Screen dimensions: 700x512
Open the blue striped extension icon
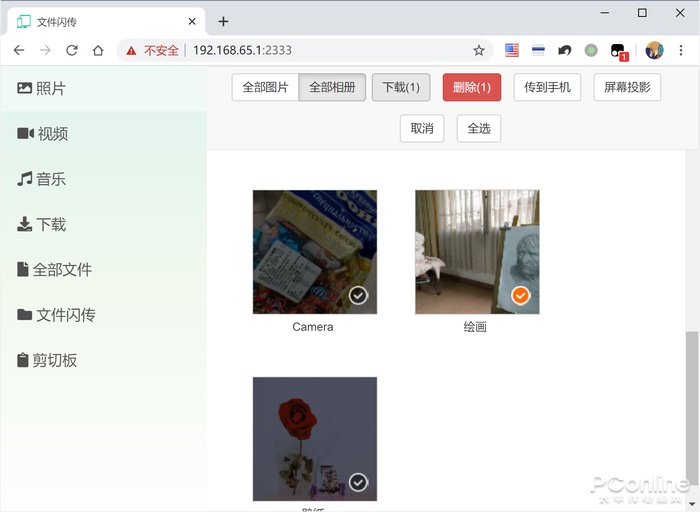coord(538,50)
